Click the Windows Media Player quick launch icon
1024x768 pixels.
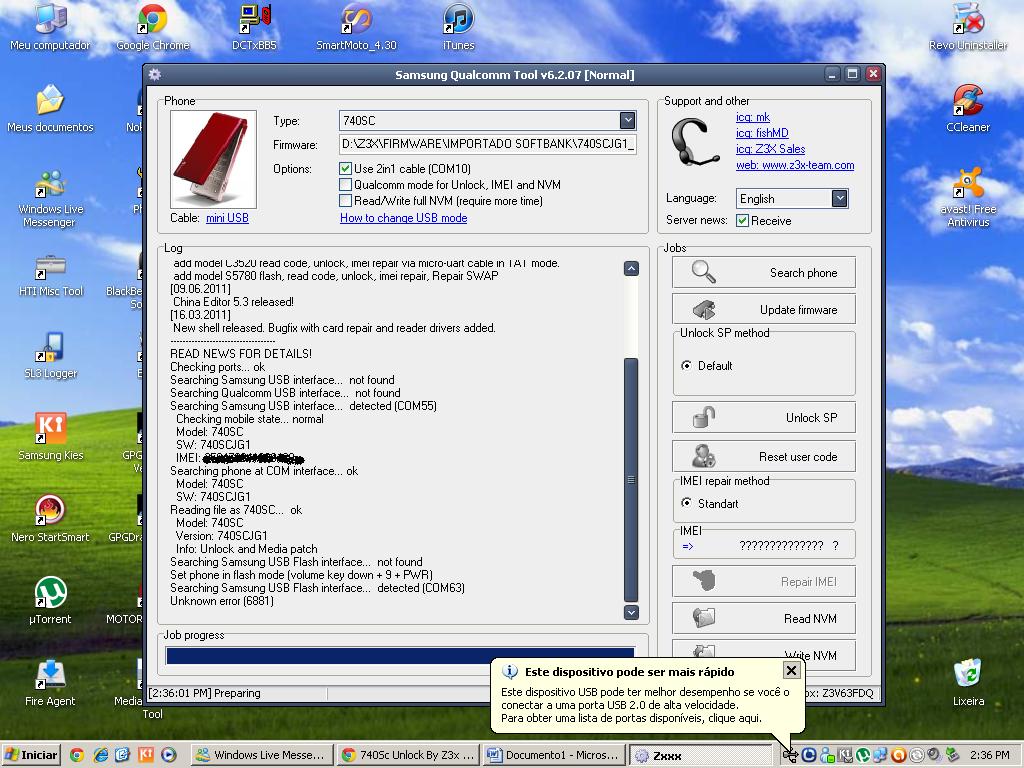click(168, 755)
